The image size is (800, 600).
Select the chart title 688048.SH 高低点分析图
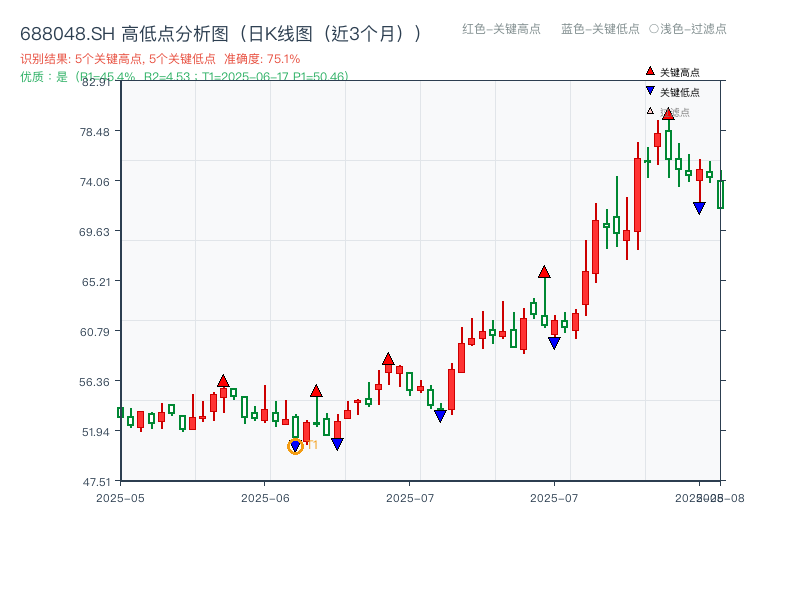220,31
